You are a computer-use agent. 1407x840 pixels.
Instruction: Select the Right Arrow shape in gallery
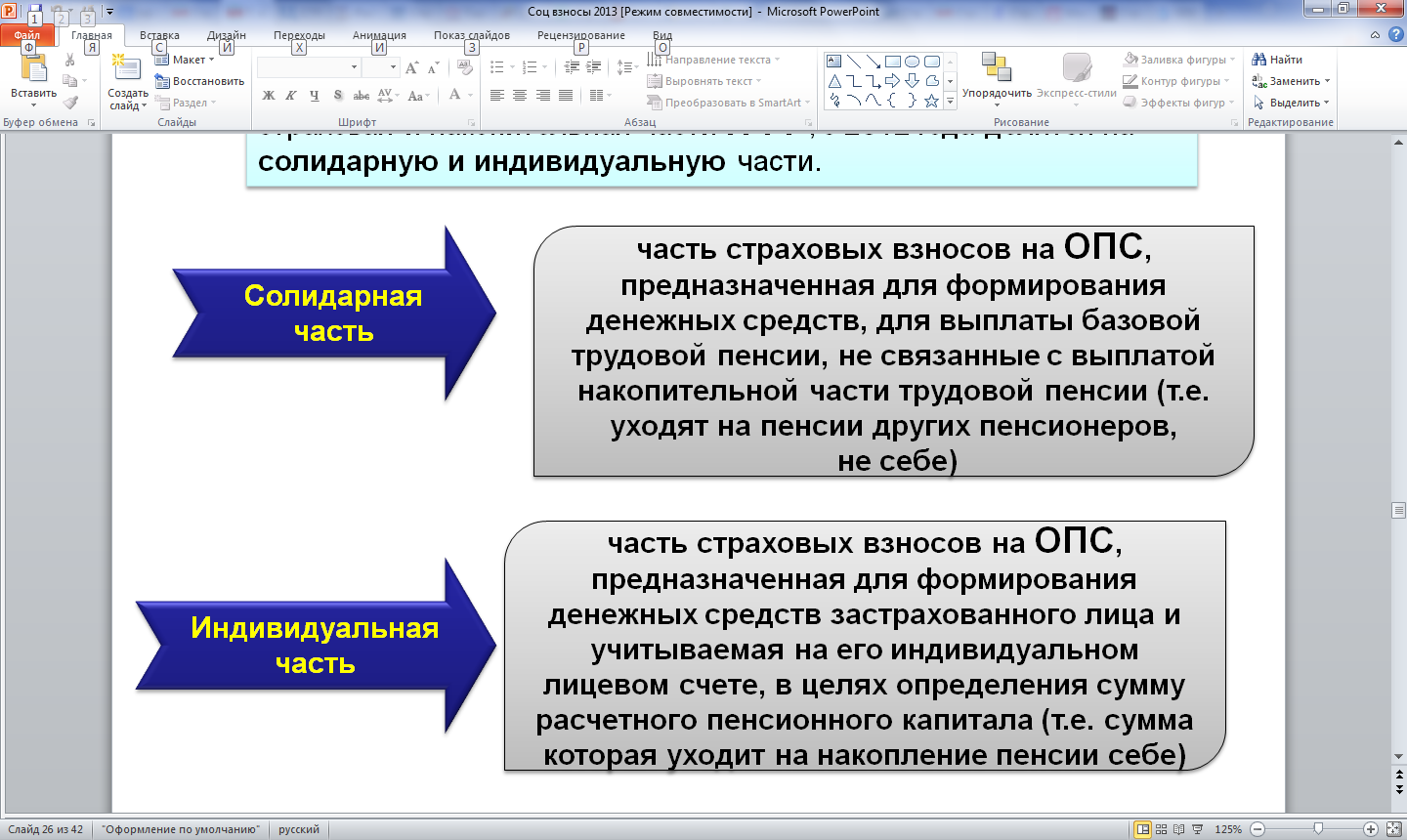click(893, 81)
